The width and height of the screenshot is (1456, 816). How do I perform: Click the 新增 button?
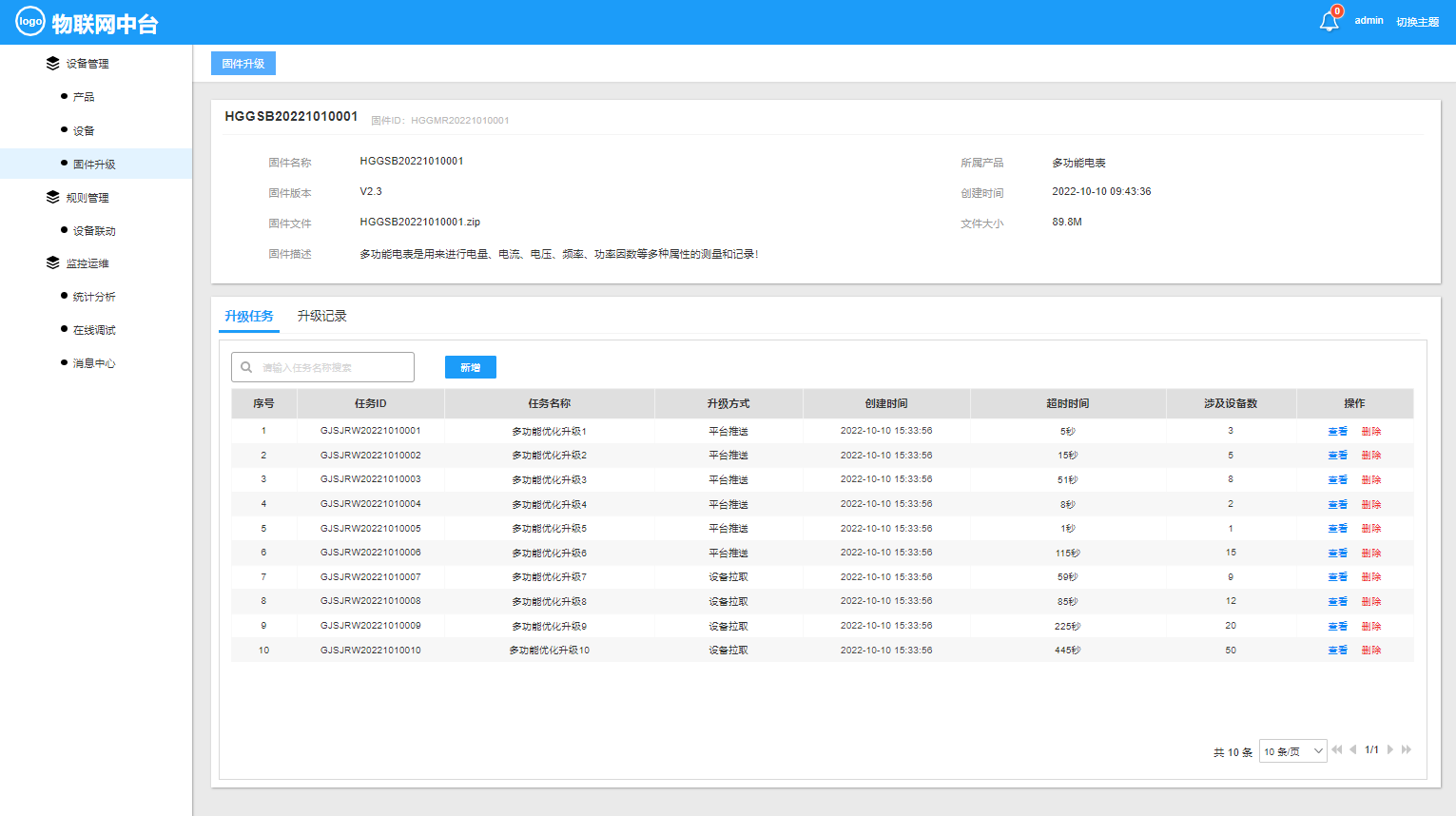[x=470, y=367]
